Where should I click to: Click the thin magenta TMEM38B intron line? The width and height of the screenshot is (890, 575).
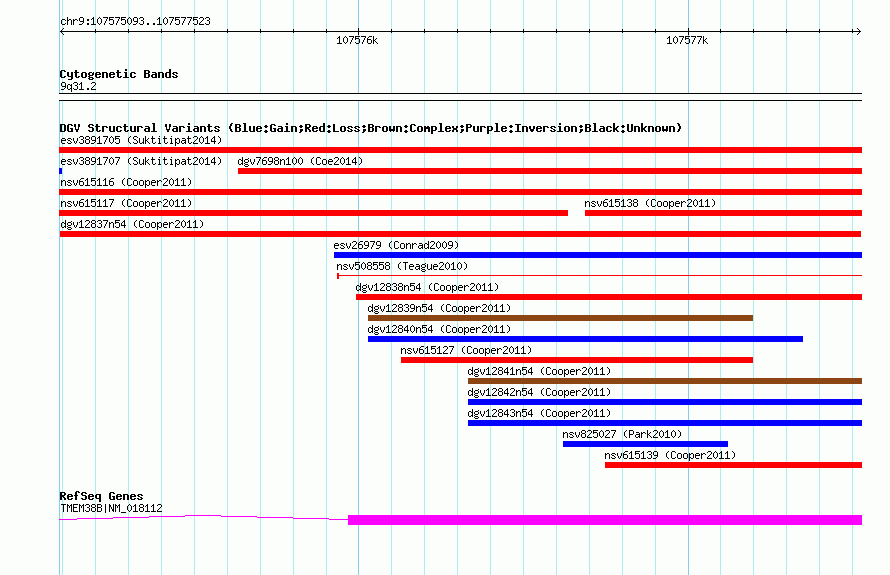pyautogui.click(x=204, y=517)
